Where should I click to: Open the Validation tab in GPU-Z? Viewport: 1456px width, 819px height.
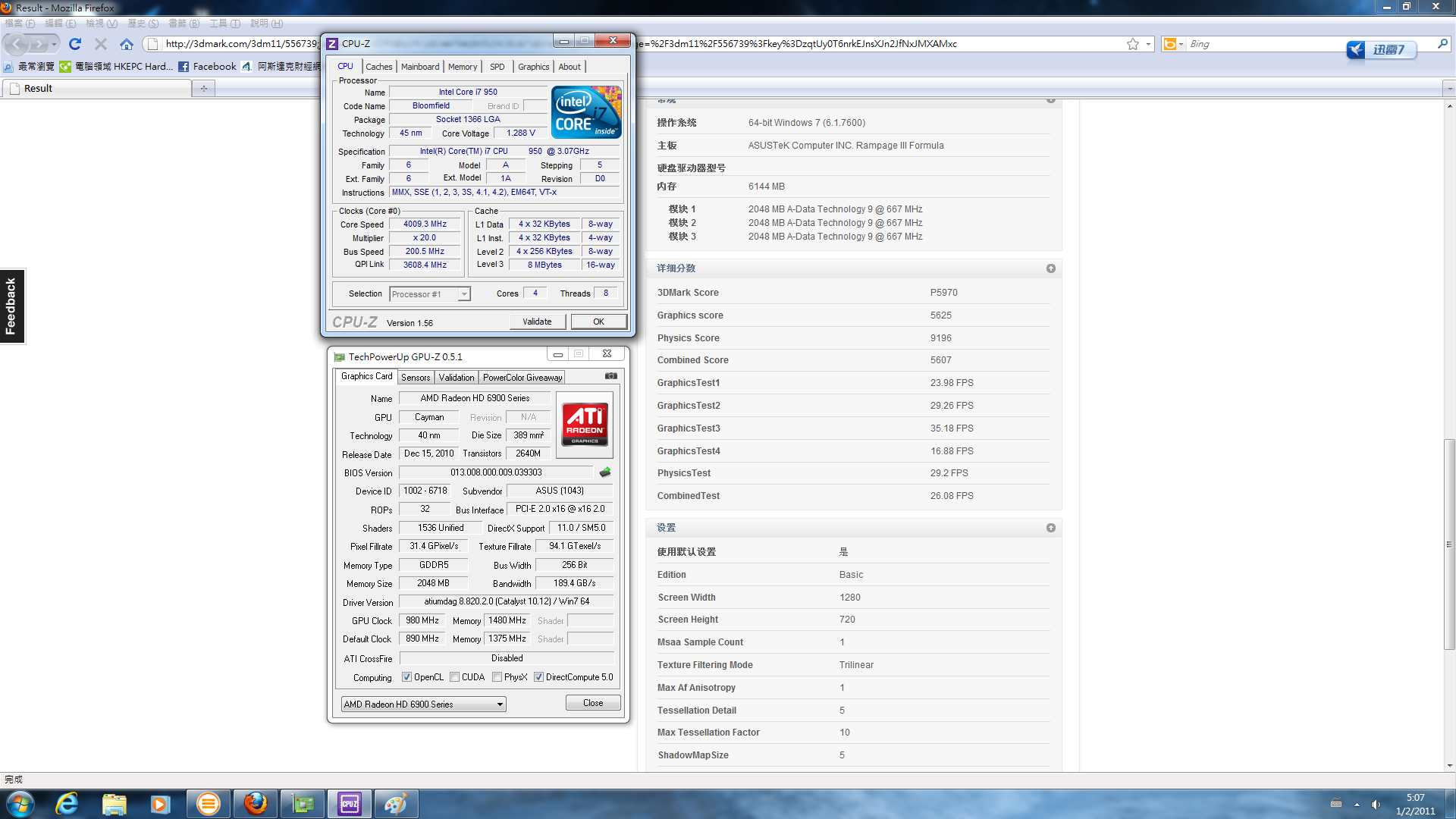point(457,377)
